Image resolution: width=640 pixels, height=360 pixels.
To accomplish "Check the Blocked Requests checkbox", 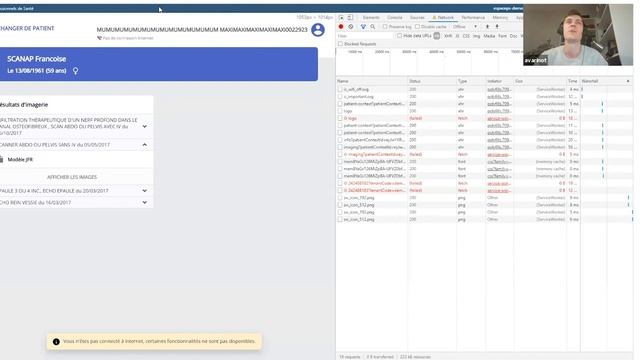I will [340, 44].
